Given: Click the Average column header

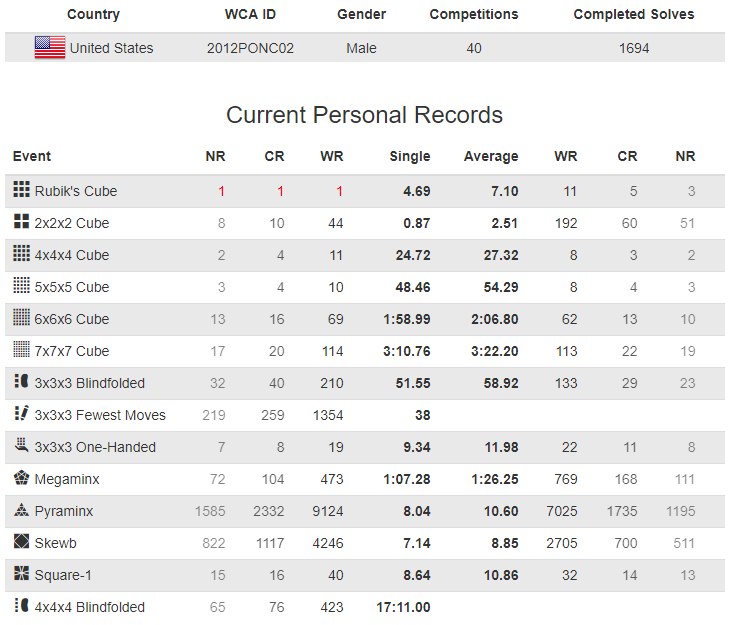Looking at the screenshot, I should coord(491,156).
